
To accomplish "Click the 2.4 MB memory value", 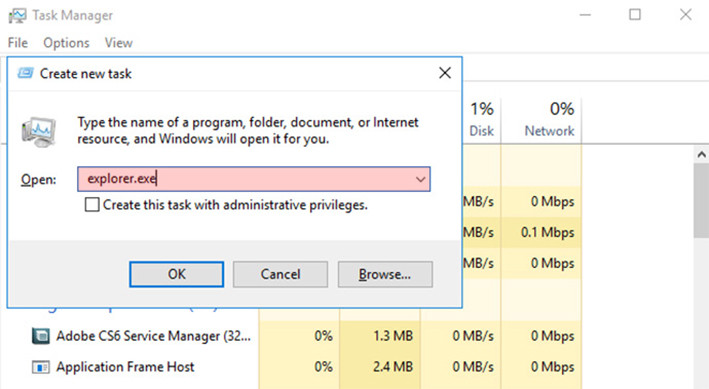I will tap(392, 367).
